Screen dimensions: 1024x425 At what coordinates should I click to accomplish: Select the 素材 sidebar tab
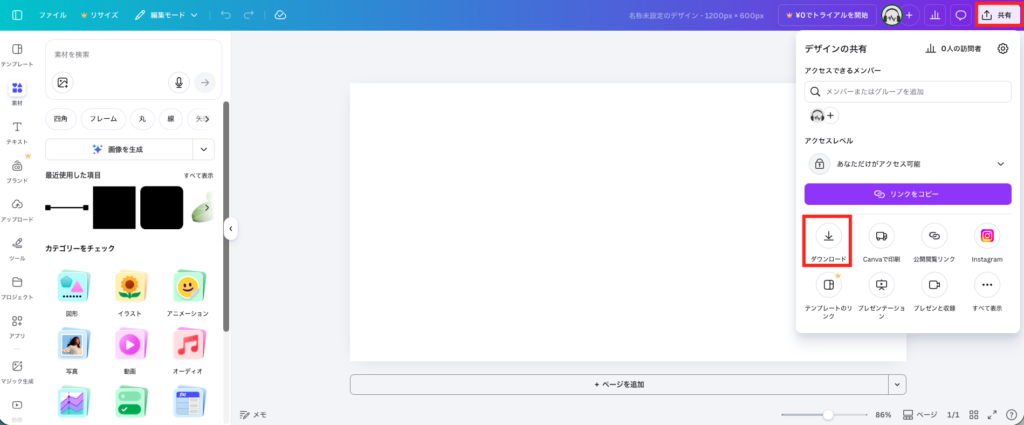click(17, 94)
